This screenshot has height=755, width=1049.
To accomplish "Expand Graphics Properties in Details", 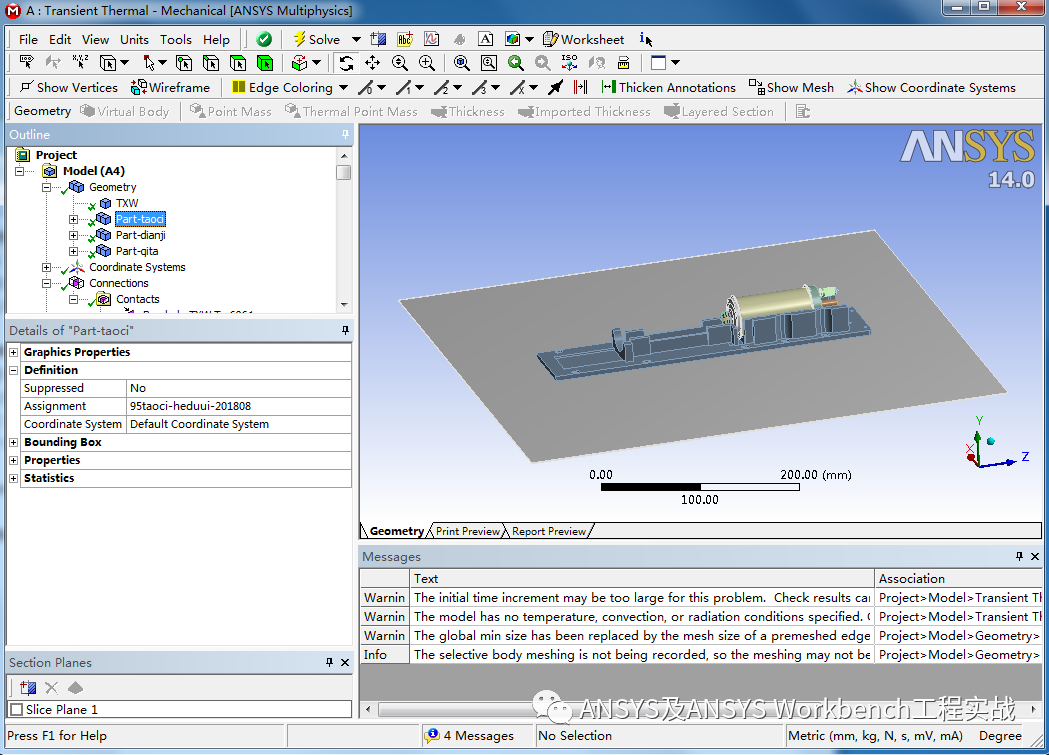I will coord(13,352).
